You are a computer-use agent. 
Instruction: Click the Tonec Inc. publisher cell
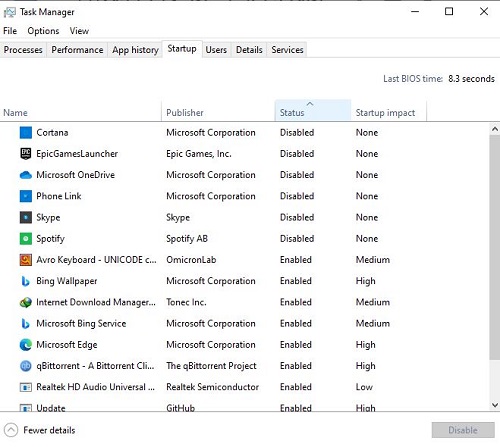[186, 302]
